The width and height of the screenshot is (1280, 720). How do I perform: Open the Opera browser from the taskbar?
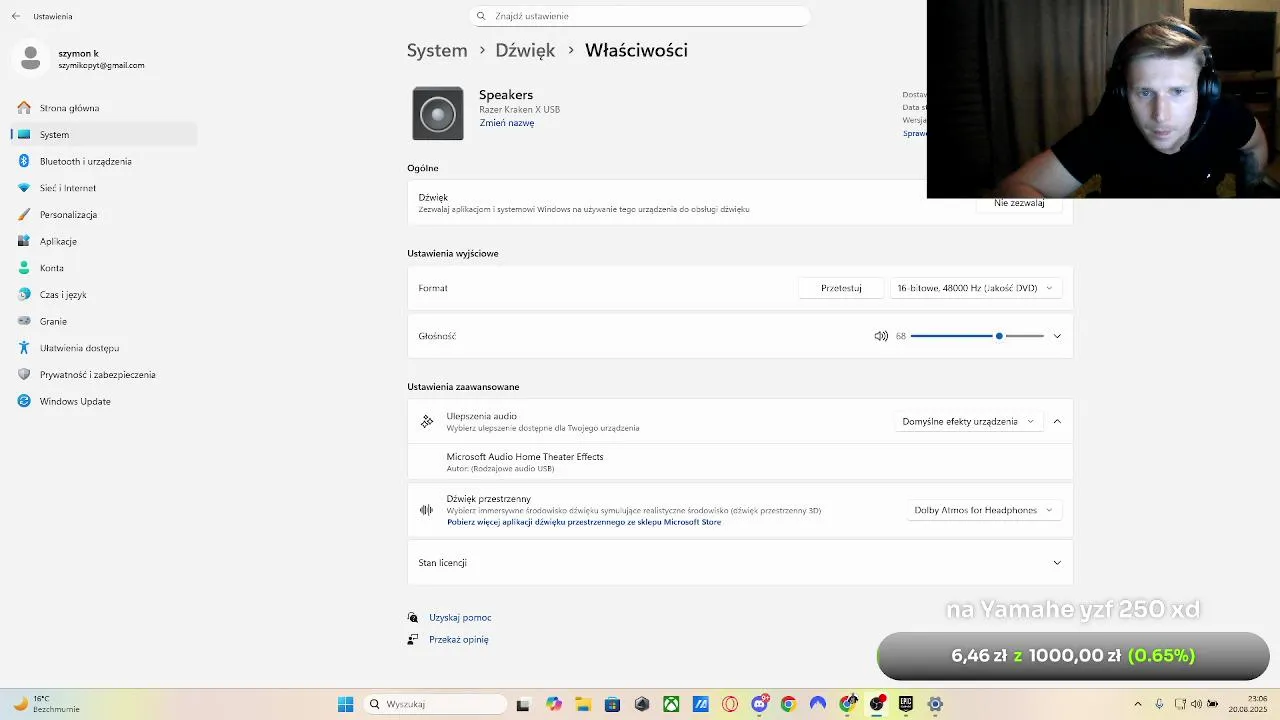tap(730, 704)
